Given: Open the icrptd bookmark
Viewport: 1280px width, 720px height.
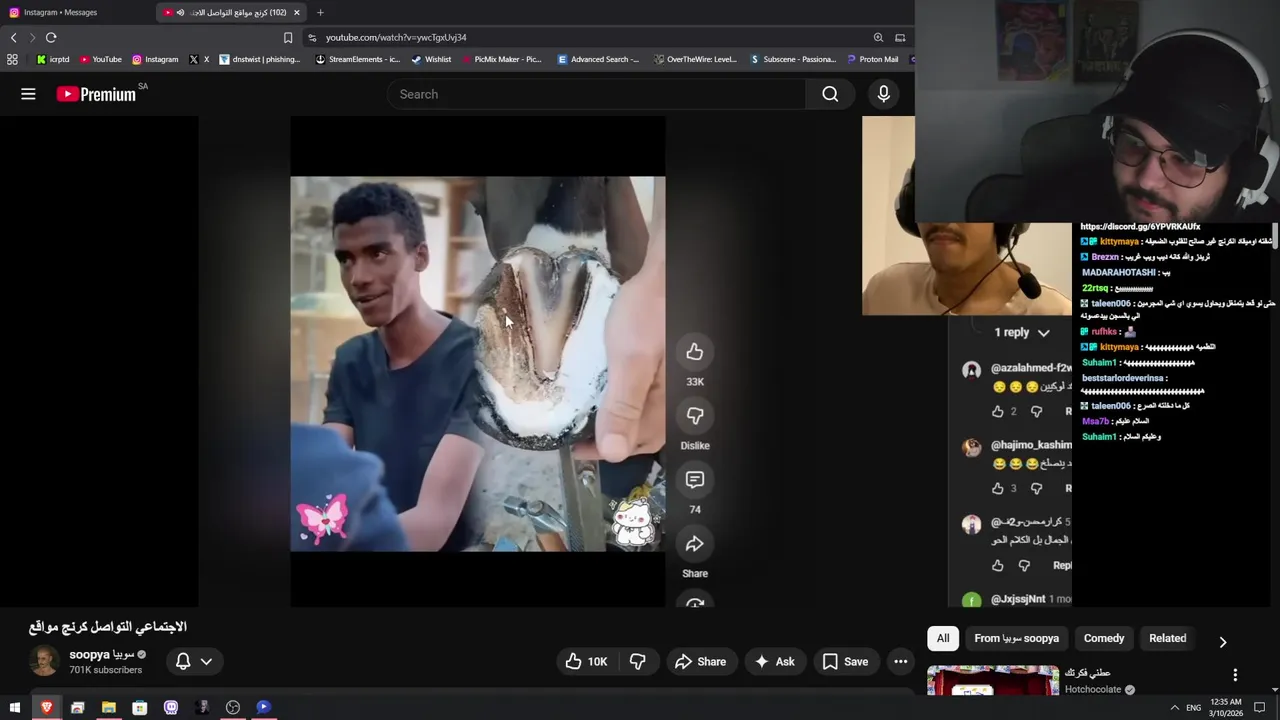Looking at the screenshot, I should coord(52,59).
